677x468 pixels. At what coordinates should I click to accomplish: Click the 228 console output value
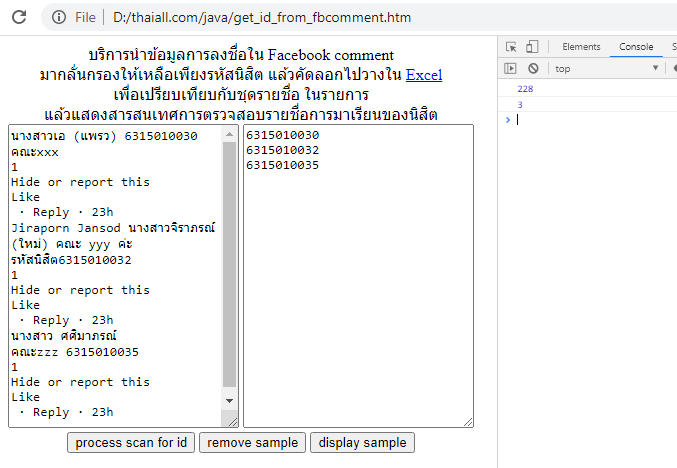click(x=524, y=90)
